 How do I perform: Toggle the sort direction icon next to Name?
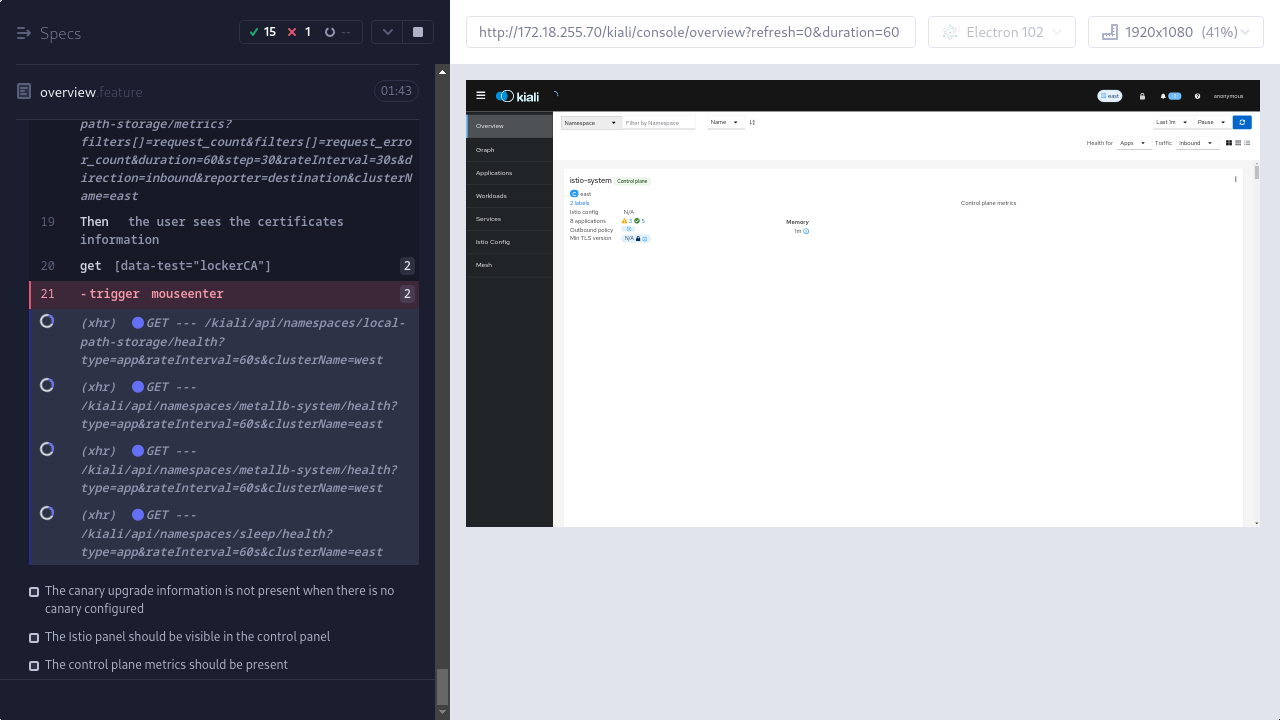[x=752, y=122]
